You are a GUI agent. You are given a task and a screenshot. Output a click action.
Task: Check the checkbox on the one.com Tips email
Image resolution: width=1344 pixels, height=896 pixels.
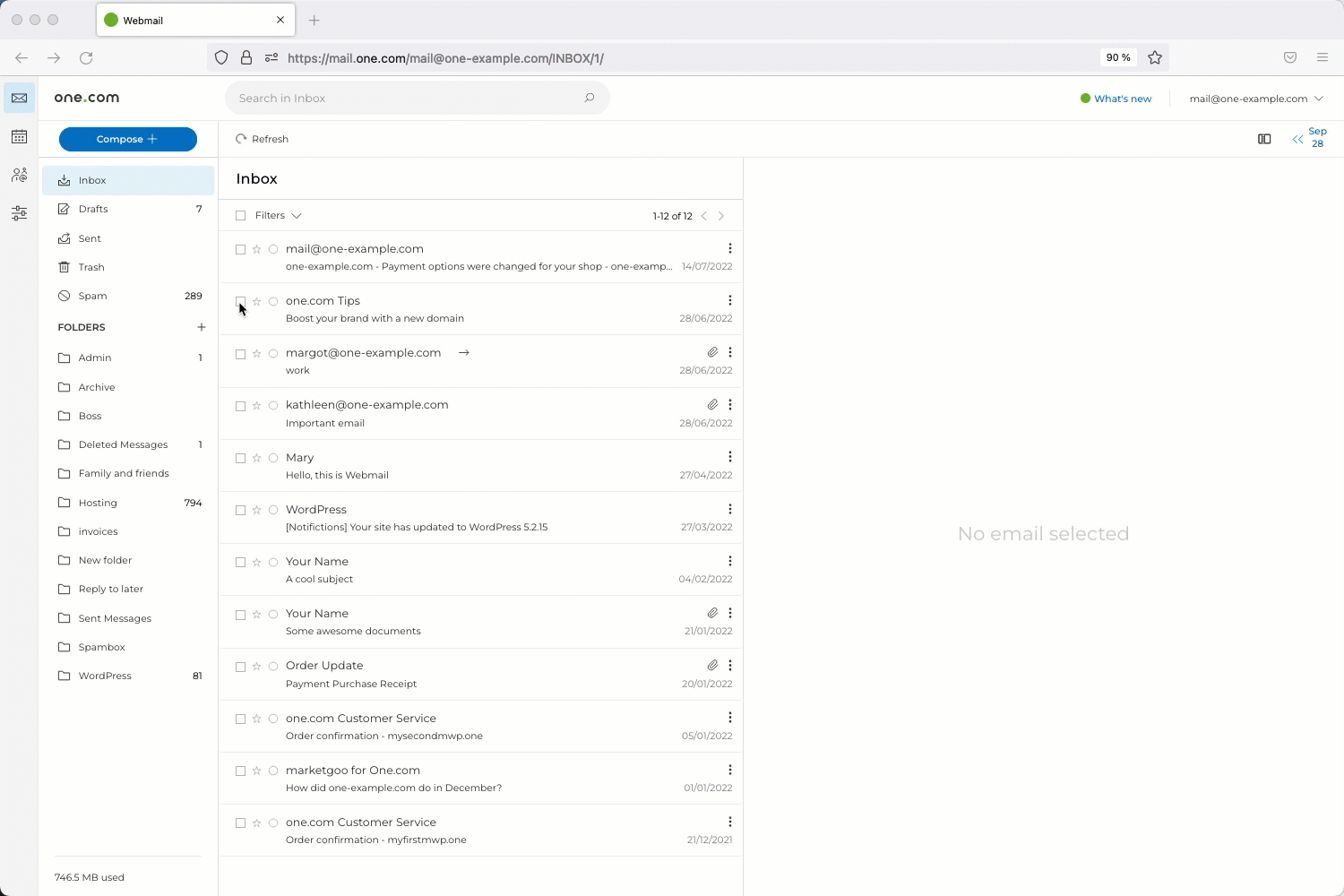point(240,301)
